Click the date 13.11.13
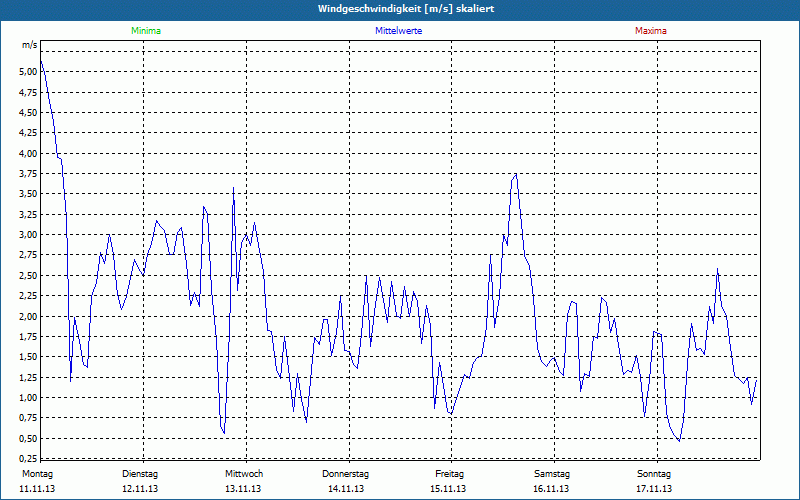Image resolution: width=800 pixels, height=500 pixels. (x=243, y=489)
